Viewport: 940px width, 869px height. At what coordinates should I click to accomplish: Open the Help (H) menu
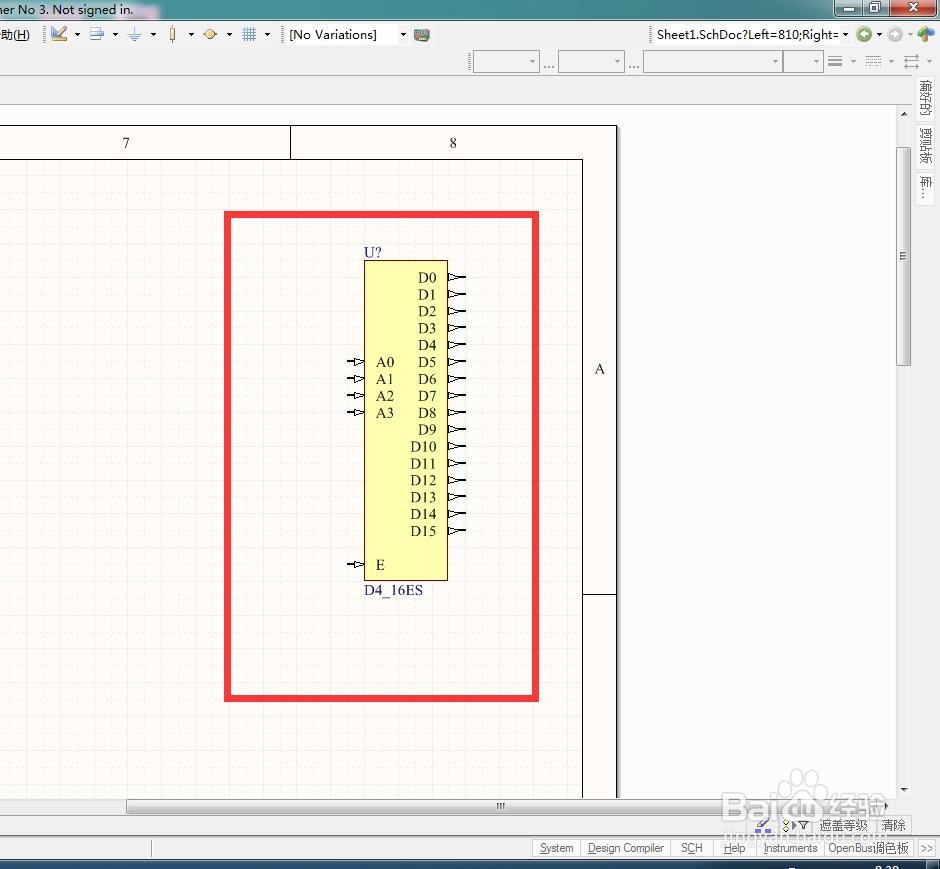pos(15,35)
